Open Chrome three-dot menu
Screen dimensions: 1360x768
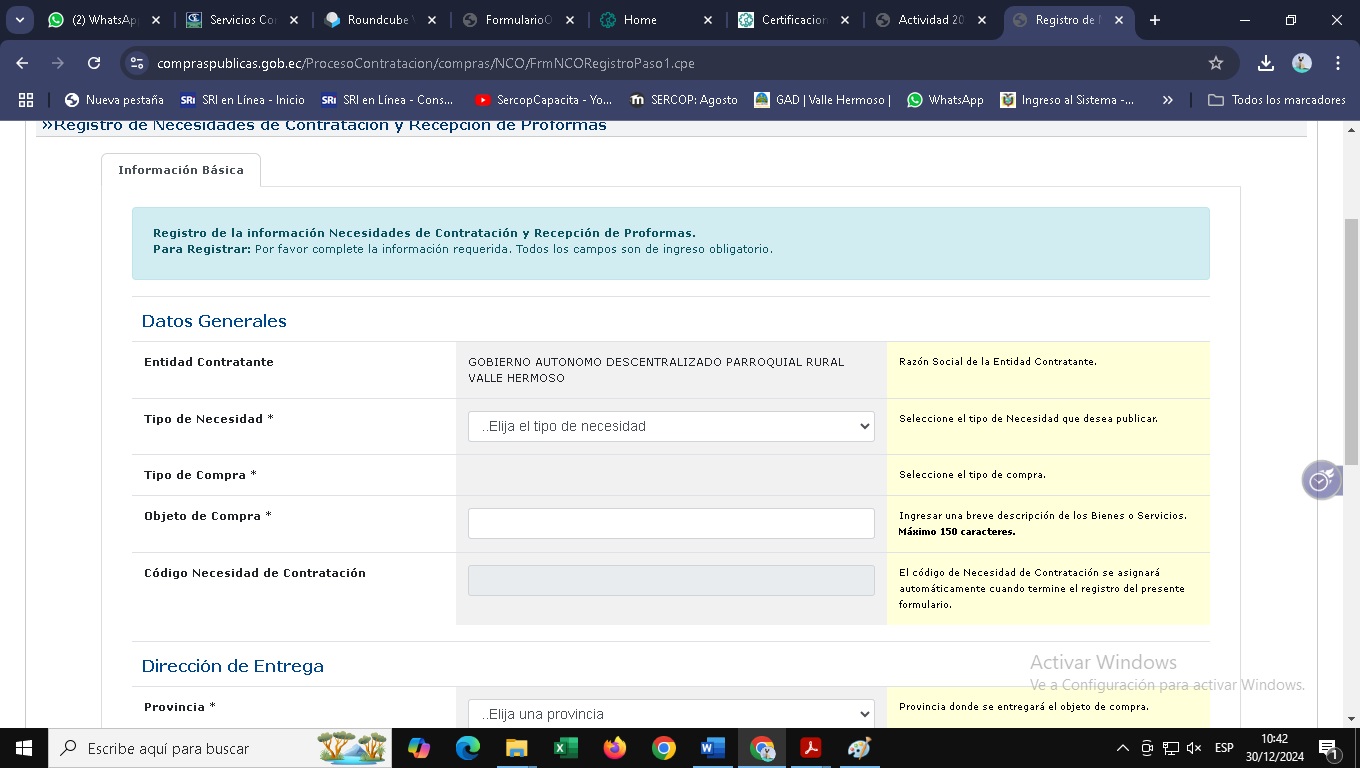(1337, 63)
